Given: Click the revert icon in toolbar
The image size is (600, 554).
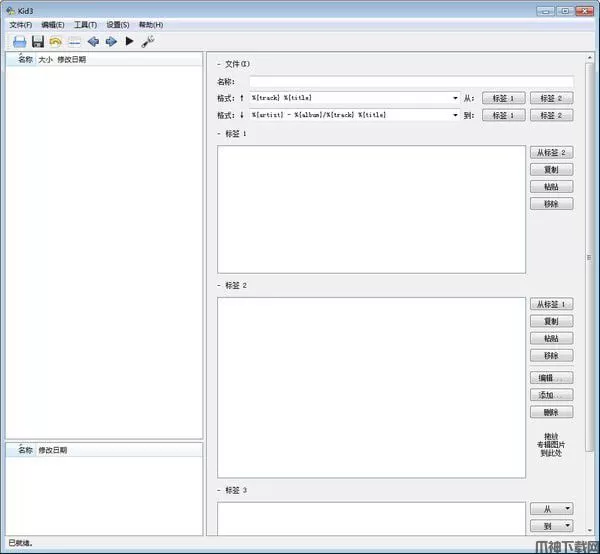Looking at the screenshot, I should tap(55, 41).
